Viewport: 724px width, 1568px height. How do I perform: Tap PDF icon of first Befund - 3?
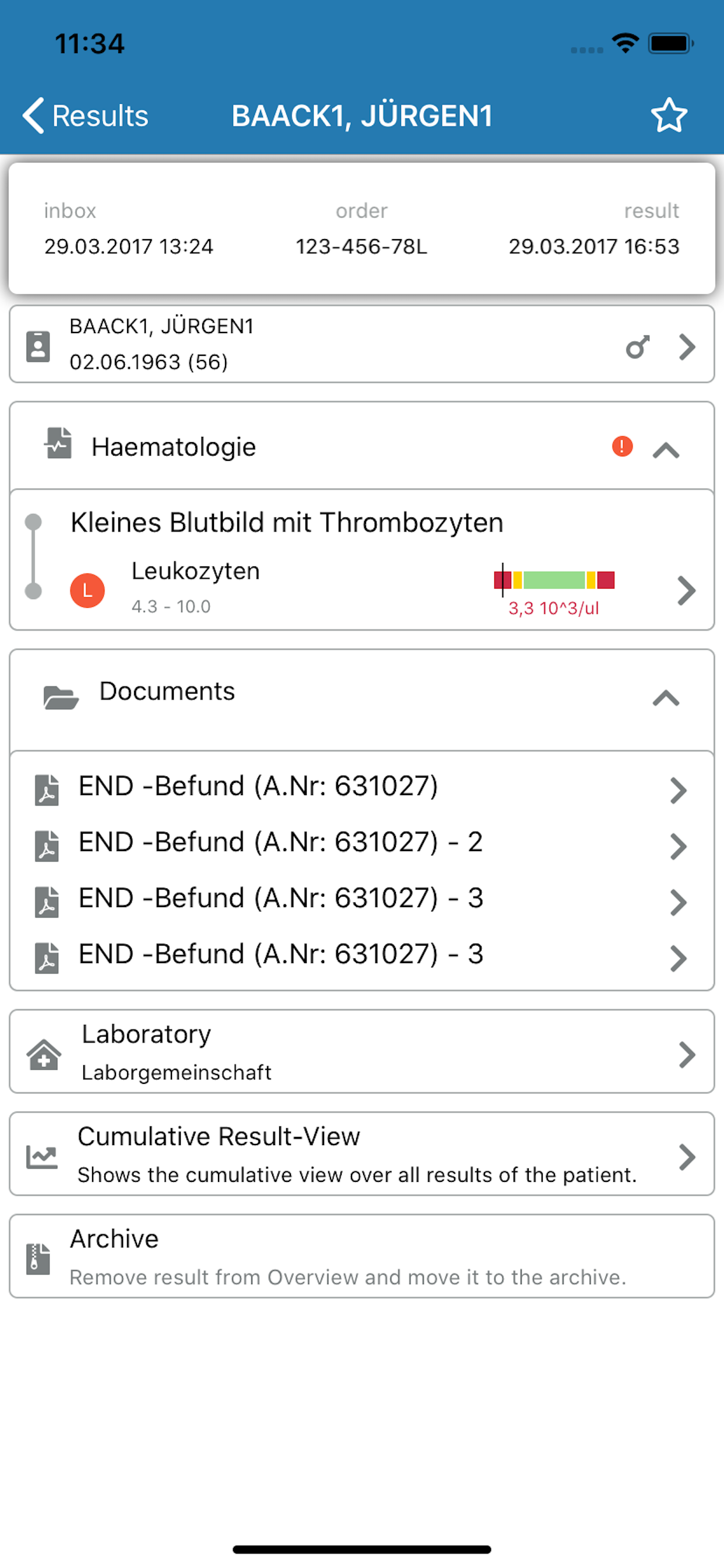point(47,902)
